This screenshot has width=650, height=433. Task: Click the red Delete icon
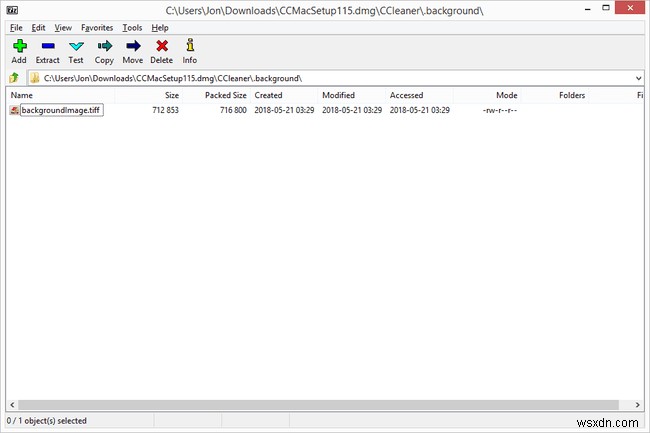click(162, 46)
